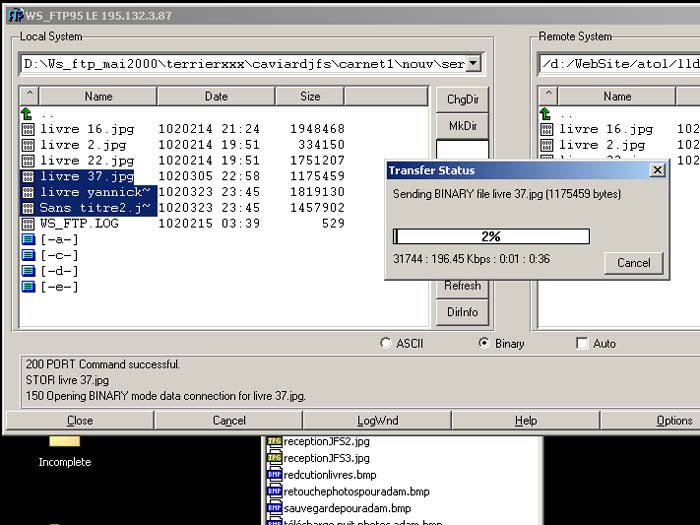The image size is (700, 525).
Task: Click the remote livre 16.jpg file icon
Action: (546, 129)
